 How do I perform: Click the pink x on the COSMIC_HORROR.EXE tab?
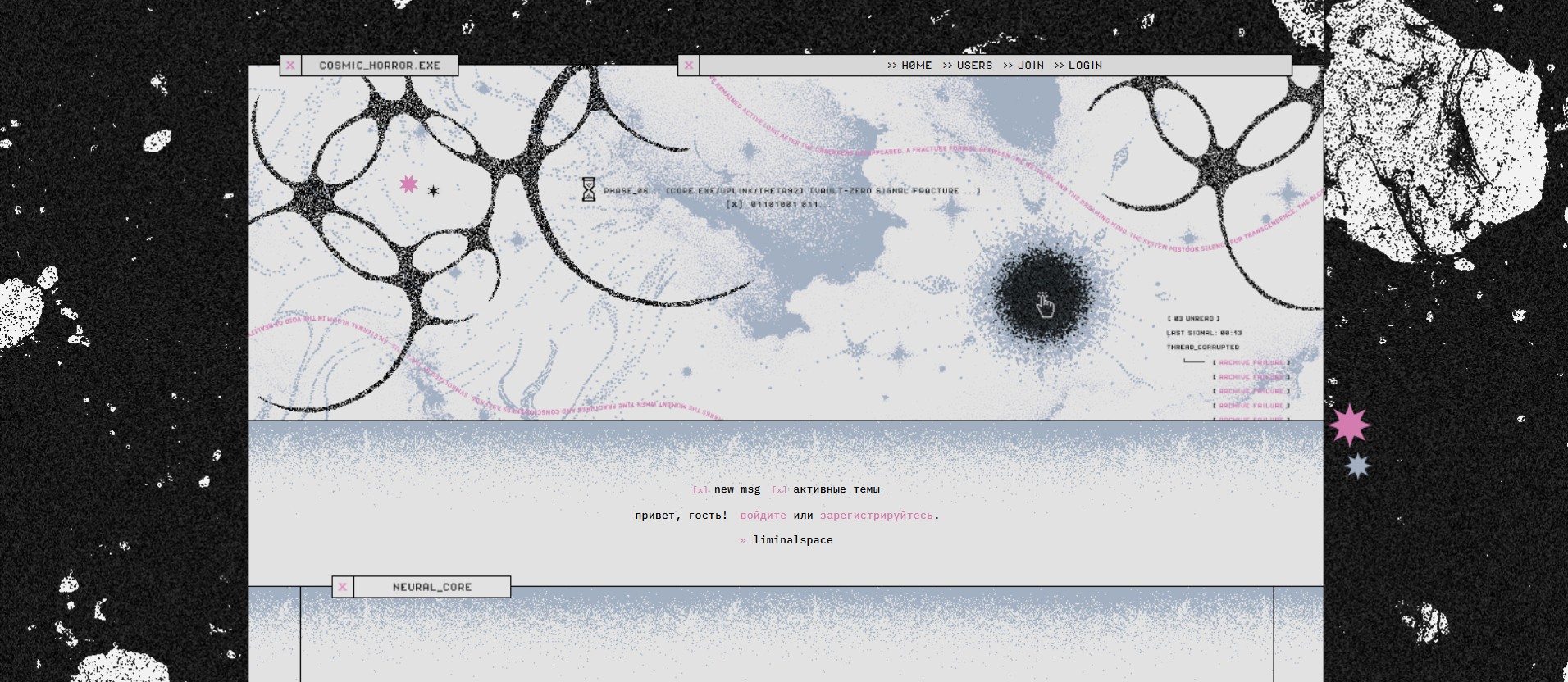tap(290, 66)
